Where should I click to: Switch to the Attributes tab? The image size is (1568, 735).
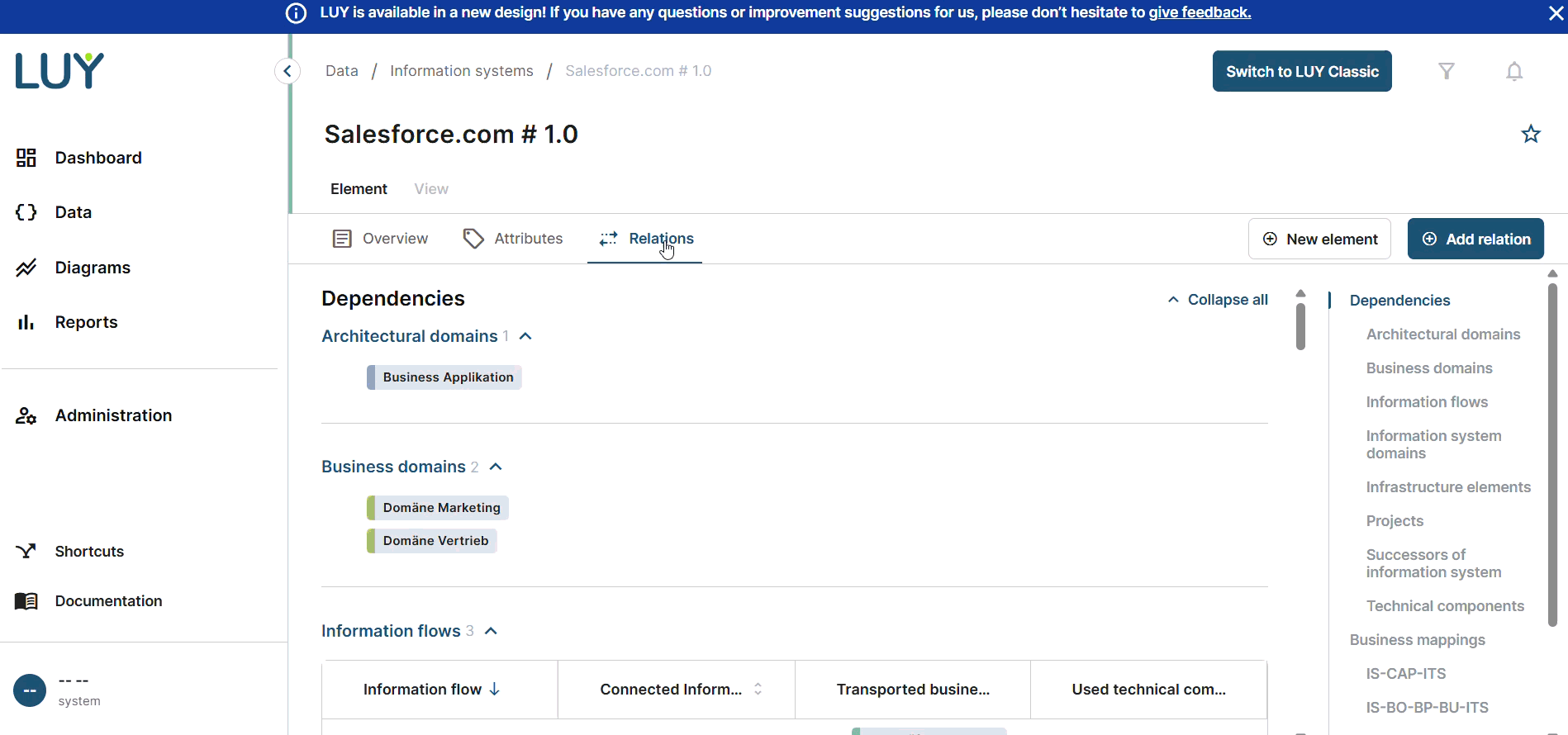pos(513,239)
